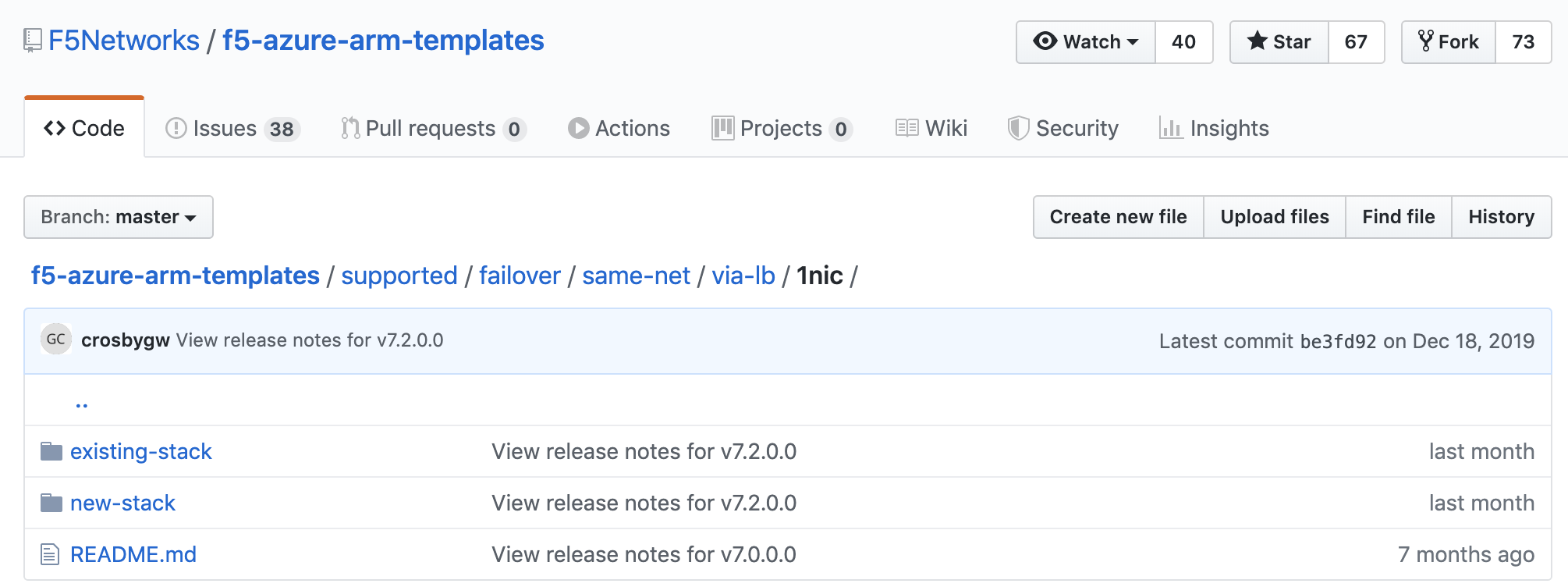Navigate to via-lb breadcrumb folder
The height and width of the screenshot is (587, 1568).
point(743,276)
